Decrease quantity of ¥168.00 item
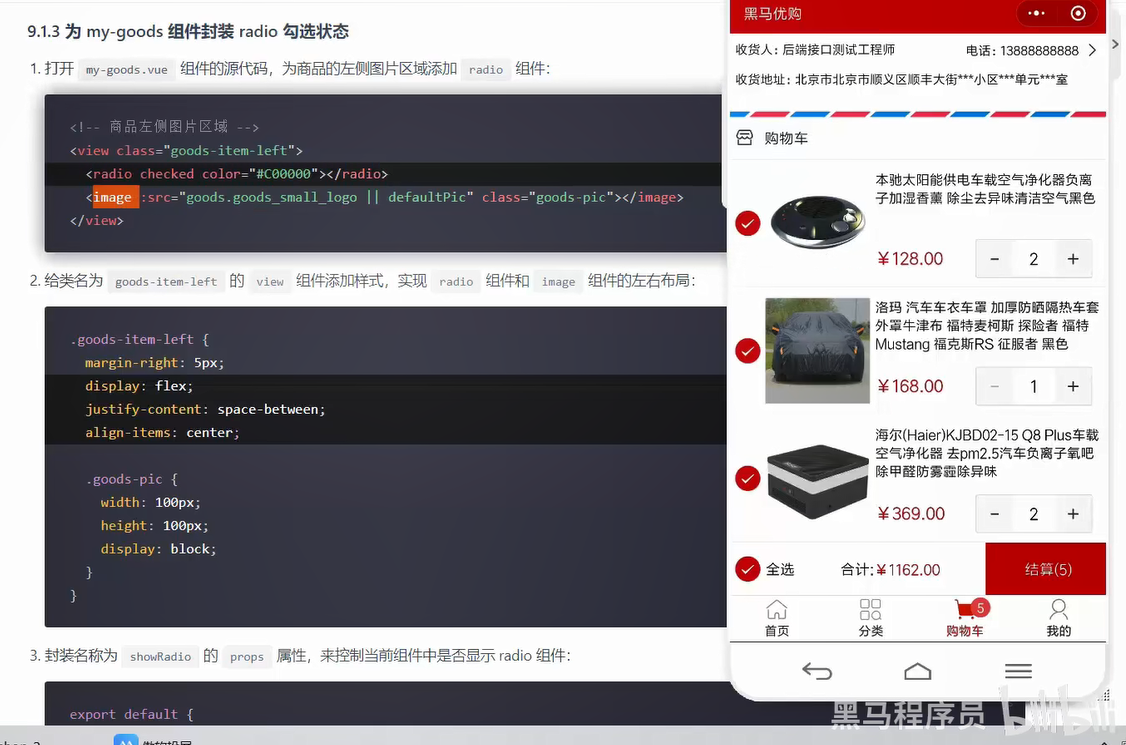The width and height of the screenshot is (1126, 745). pyautogui.click(x=995, y=387)
